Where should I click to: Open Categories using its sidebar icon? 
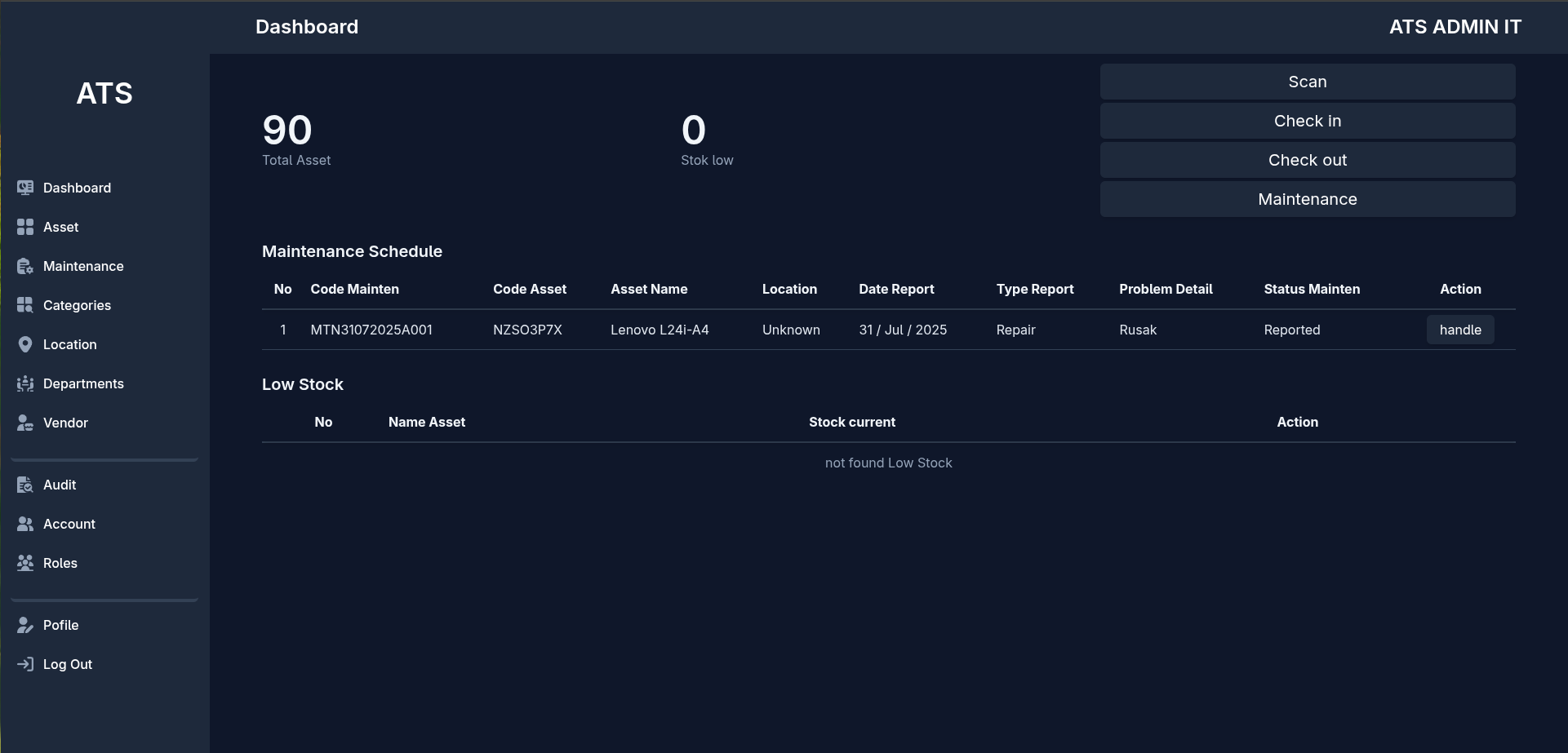[25, 304]
